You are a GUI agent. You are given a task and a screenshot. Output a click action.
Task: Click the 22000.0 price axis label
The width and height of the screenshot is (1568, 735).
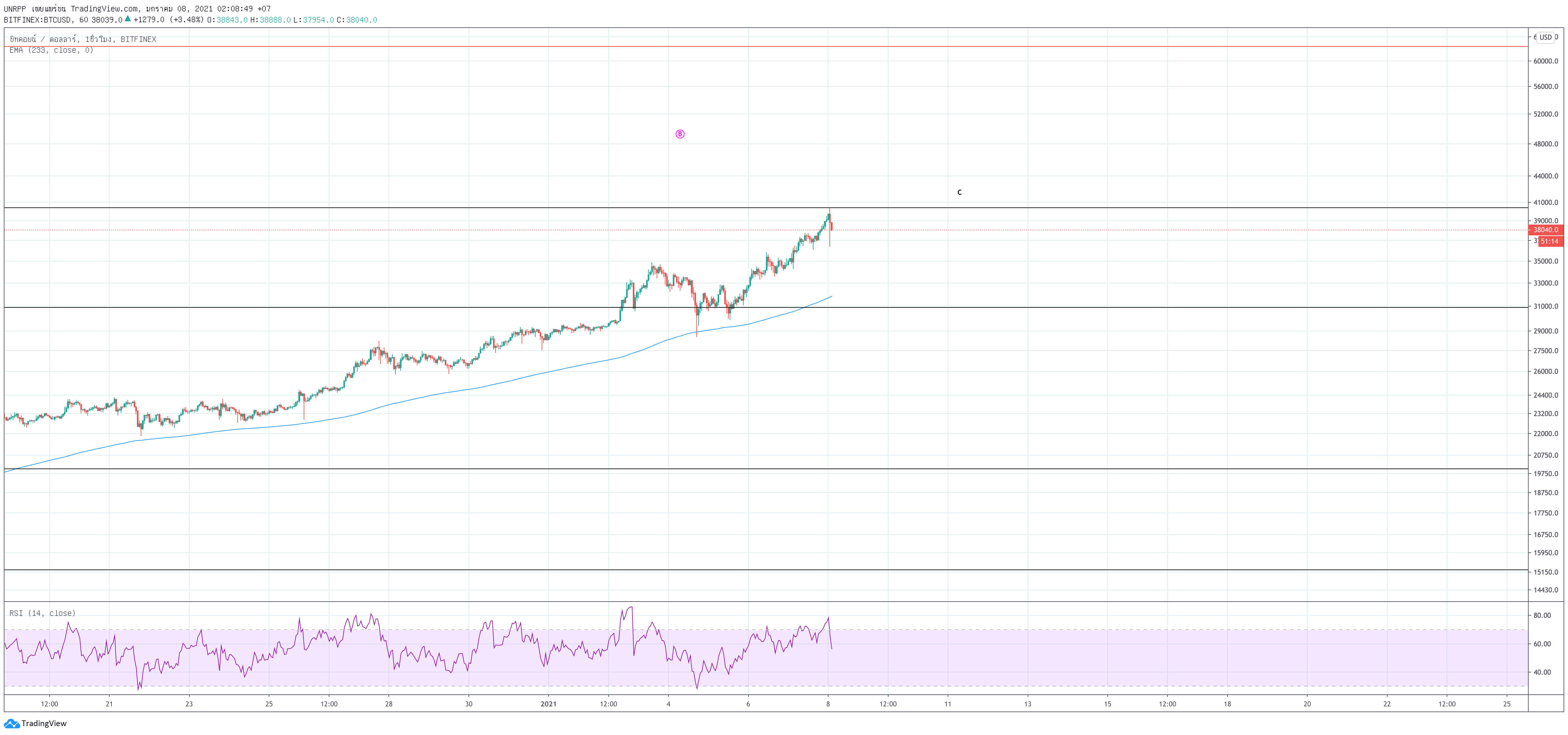tap(1545, 434)
